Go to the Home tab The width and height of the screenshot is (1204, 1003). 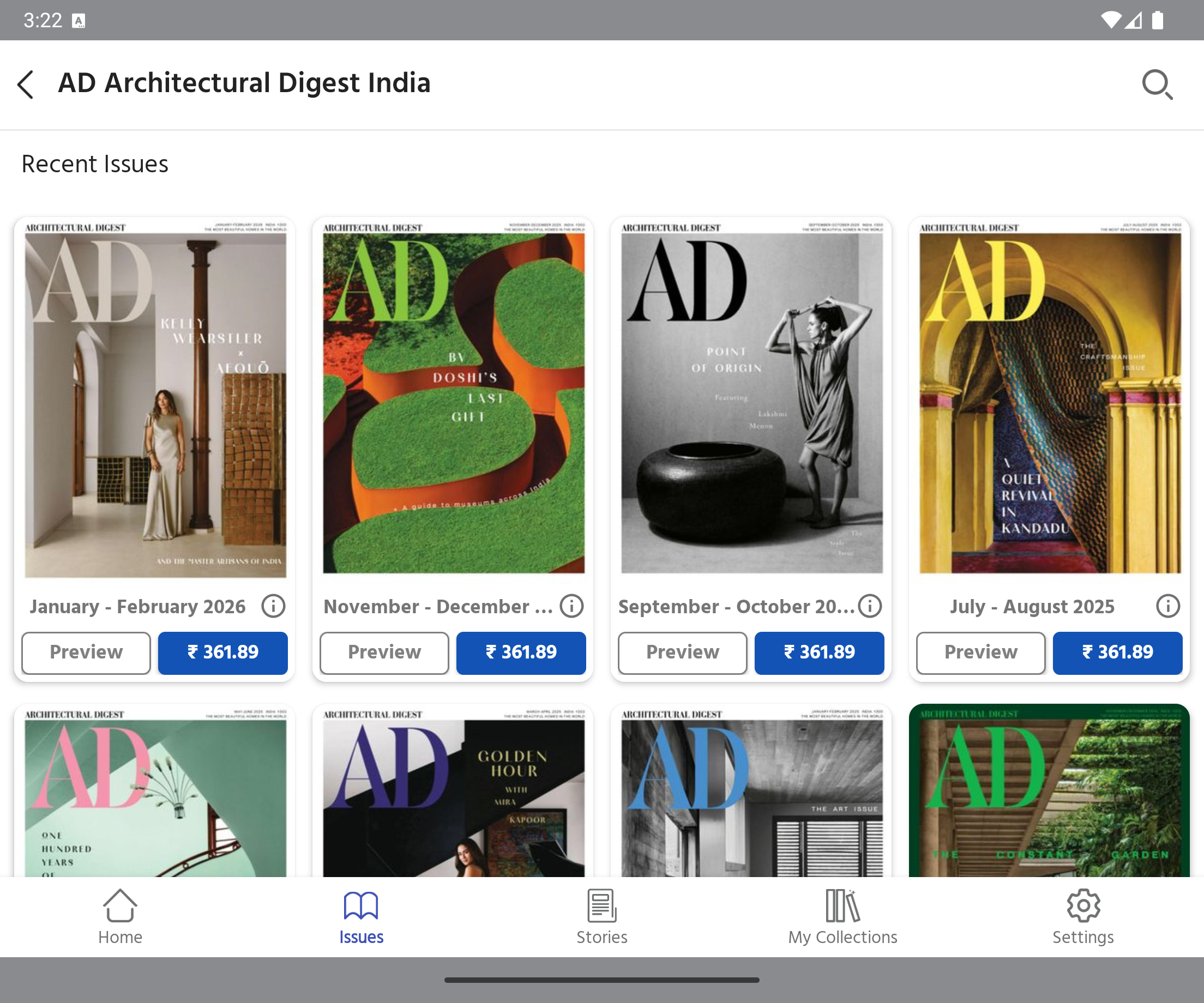[120, 916]
